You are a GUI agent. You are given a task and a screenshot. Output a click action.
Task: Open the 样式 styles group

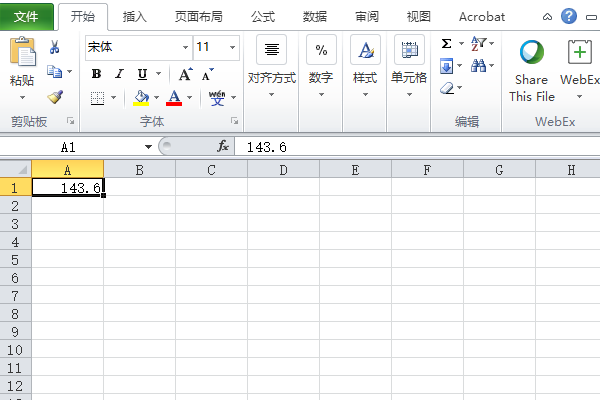(x=365, y=66)
